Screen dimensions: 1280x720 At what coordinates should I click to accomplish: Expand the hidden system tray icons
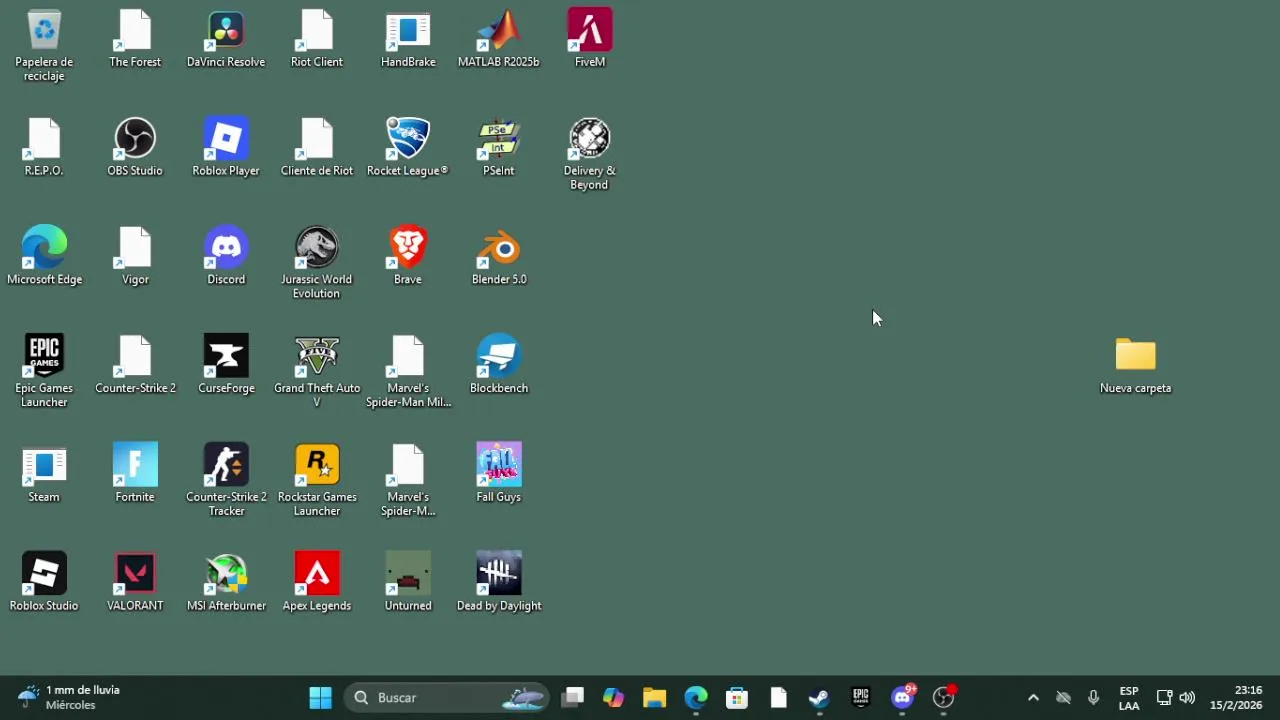click(1033, 697)
